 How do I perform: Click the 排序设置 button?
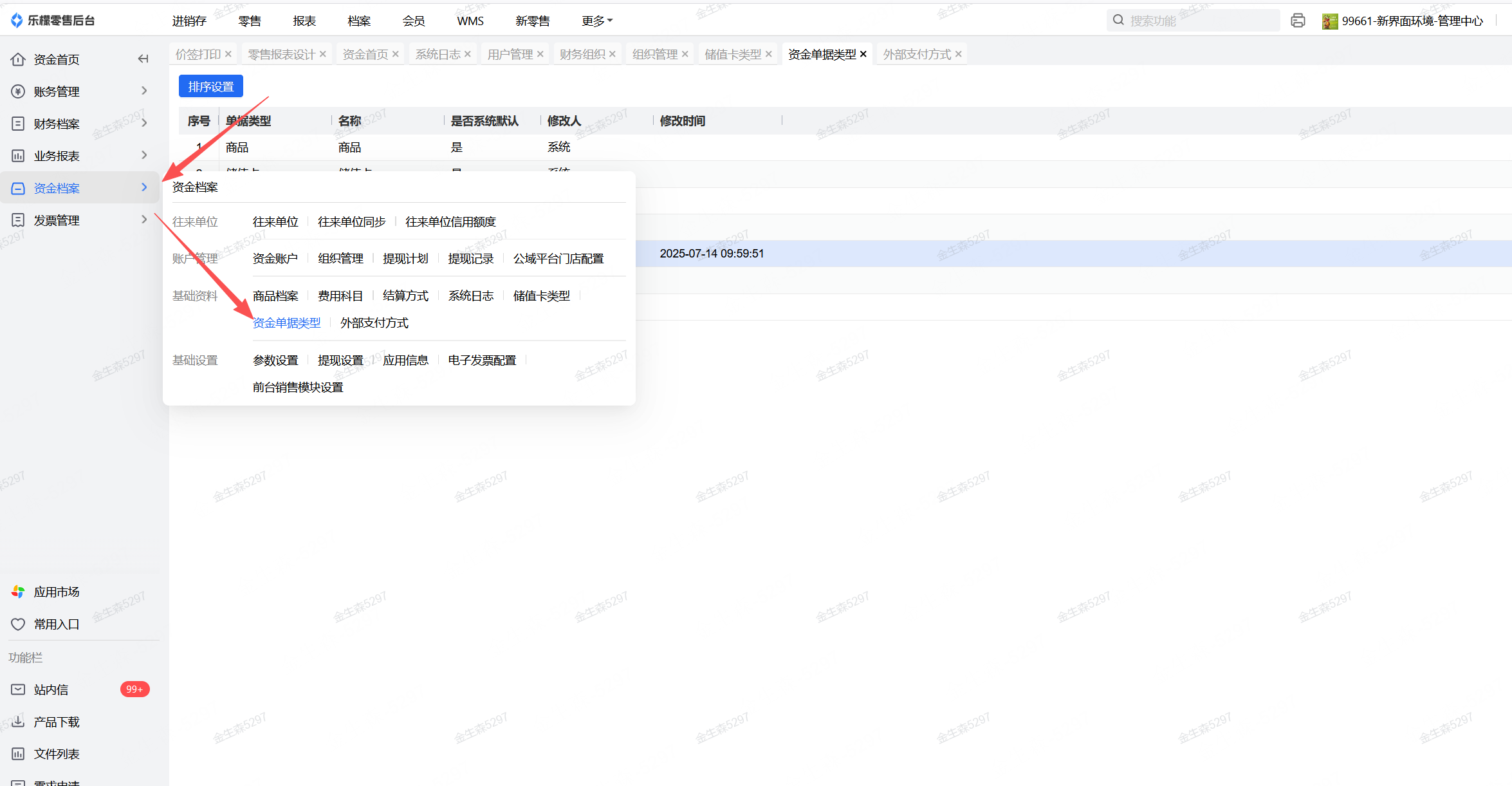coord(210,86)
